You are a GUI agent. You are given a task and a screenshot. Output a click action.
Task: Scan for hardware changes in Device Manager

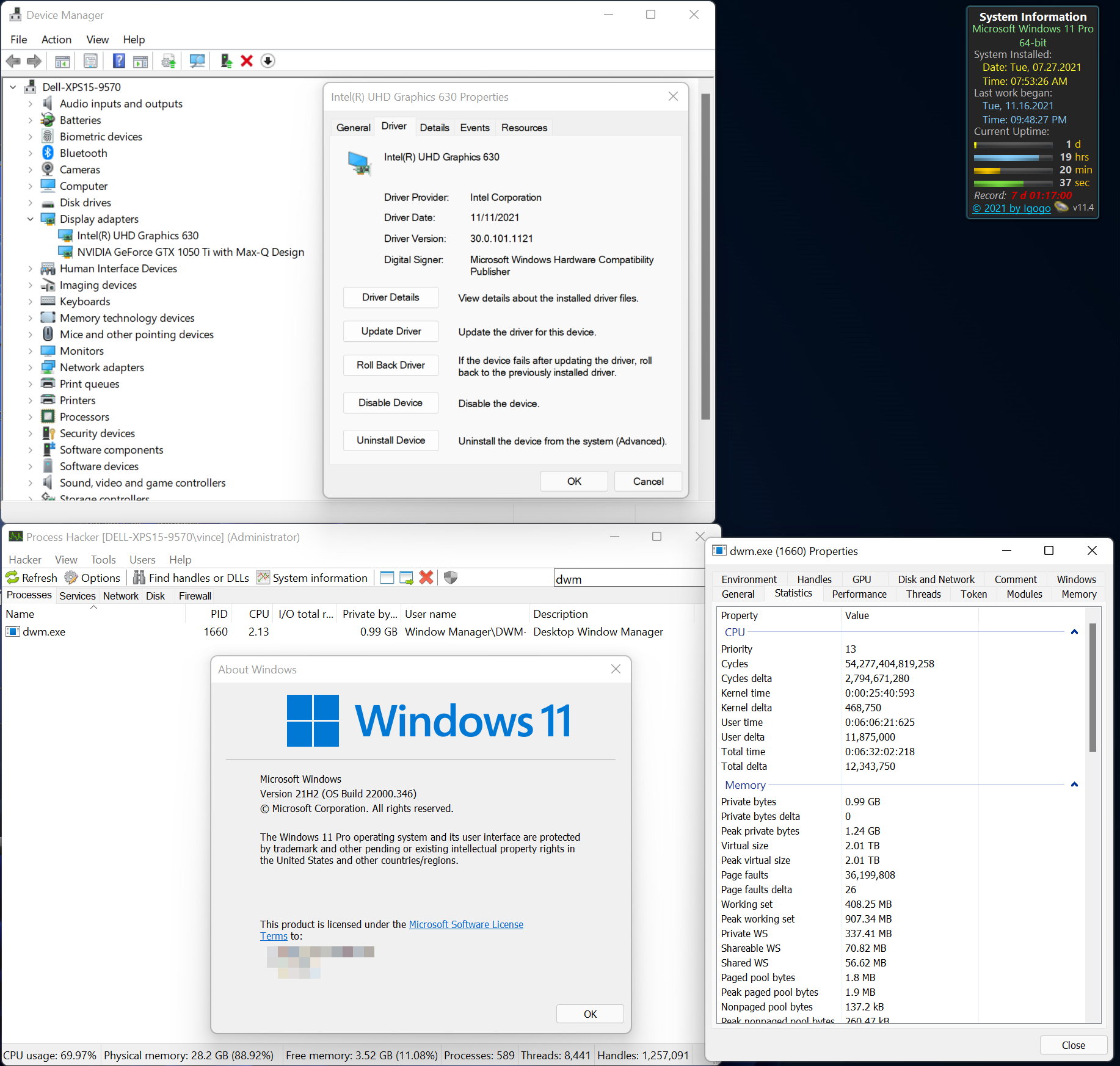point(197,60)
